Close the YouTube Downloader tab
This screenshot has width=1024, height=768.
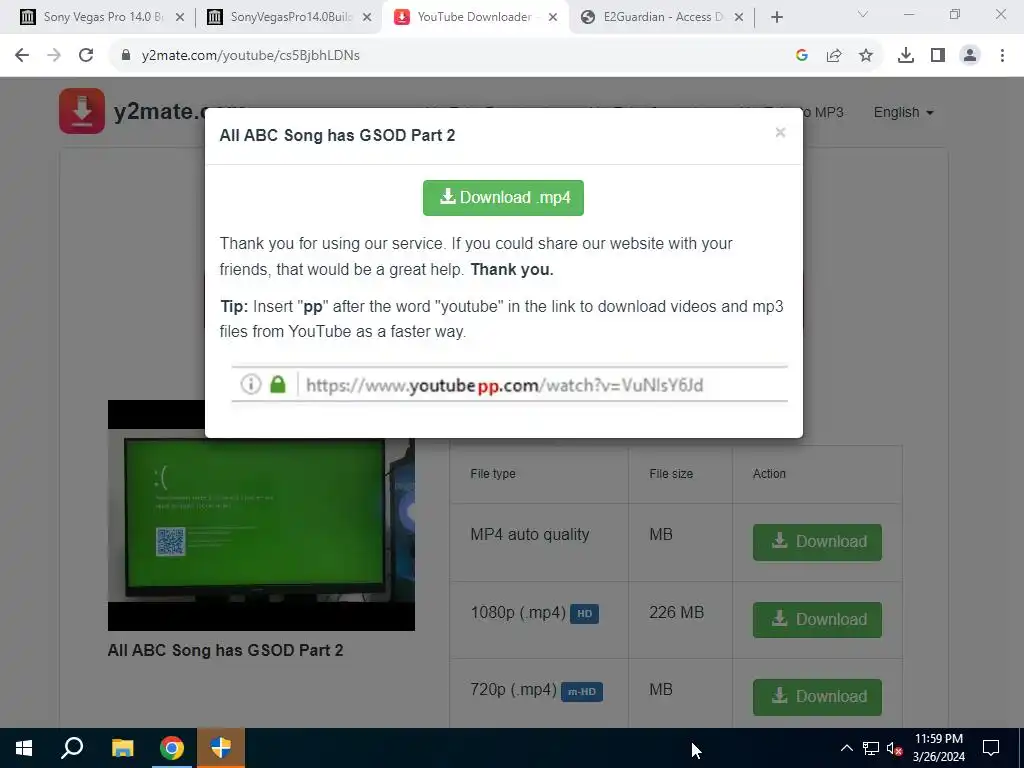click(x=553, y=18)
